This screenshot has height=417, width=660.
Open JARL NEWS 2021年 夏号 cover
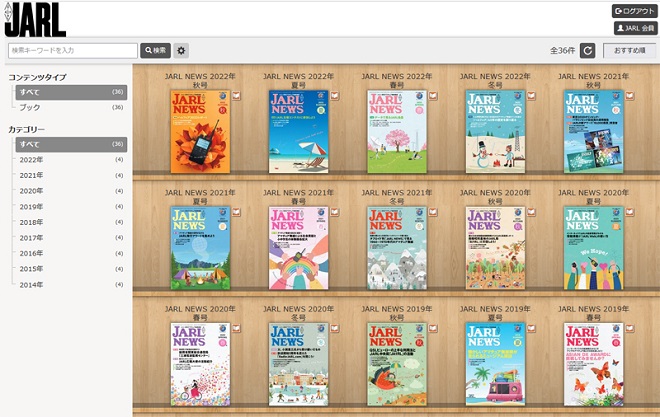click(x=200, y=248)
